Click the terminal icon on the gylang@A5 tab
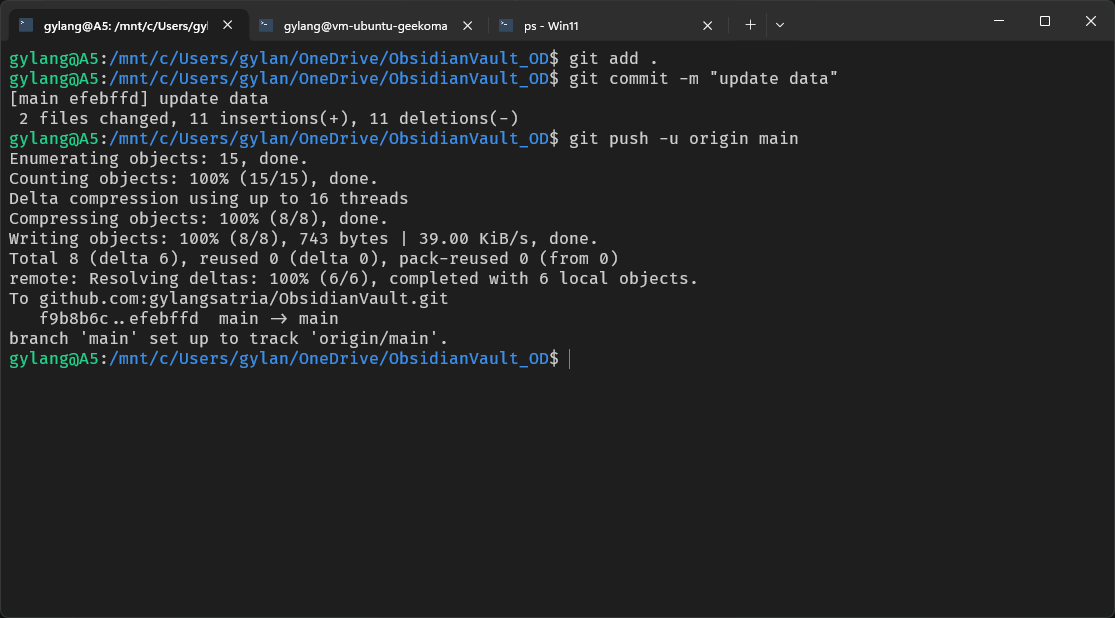Viewport: 1115px width, 618px height. point(26,25)
